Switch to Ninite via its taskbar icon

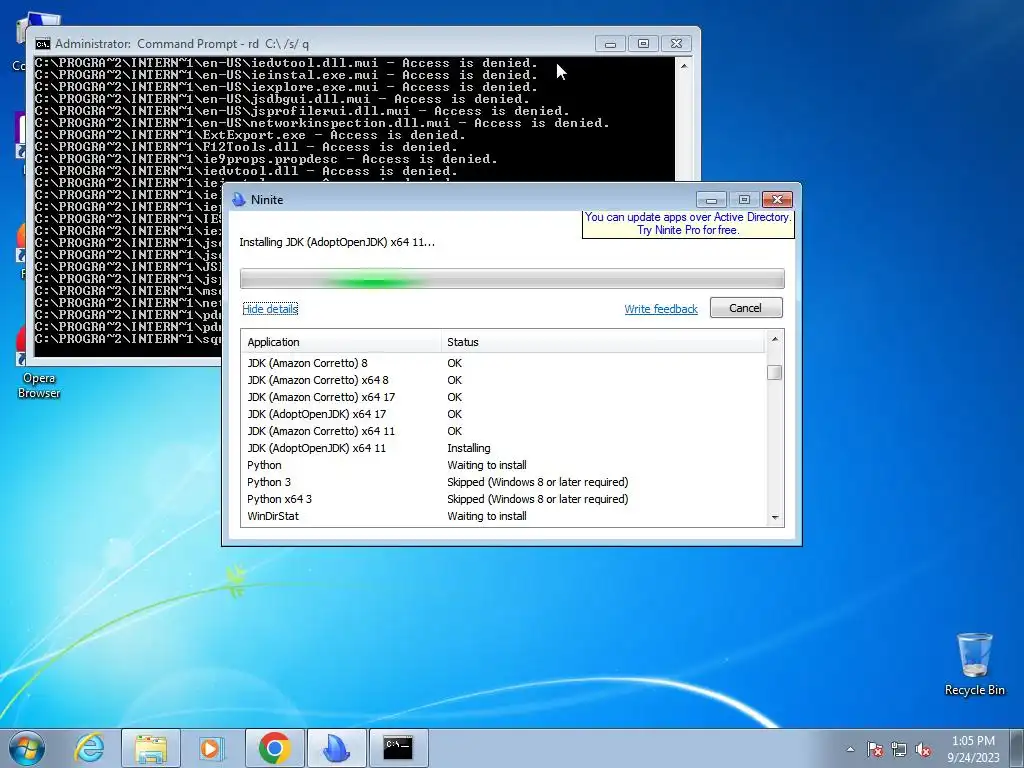tap(336, 748)
